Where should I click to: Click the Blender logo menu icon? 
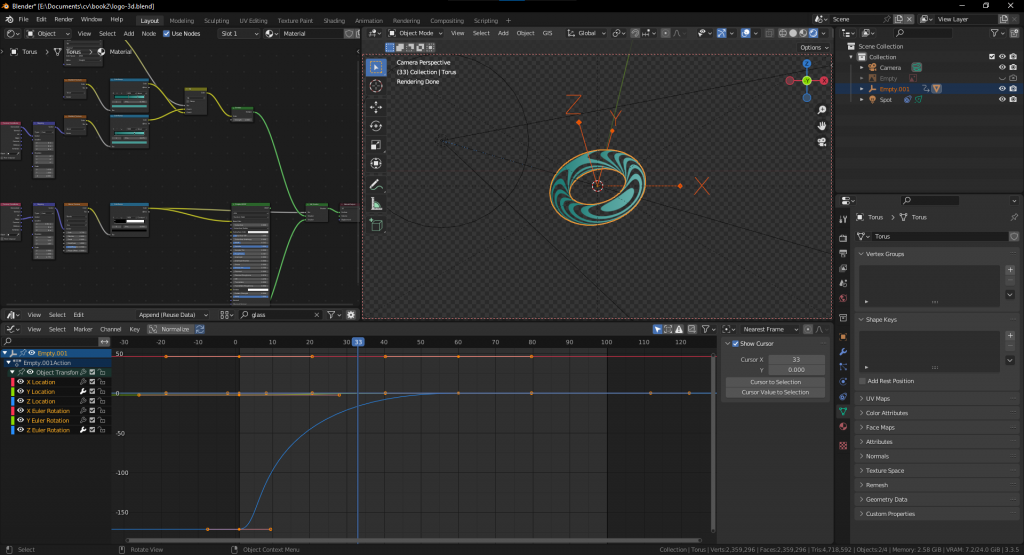click(9, 20)
